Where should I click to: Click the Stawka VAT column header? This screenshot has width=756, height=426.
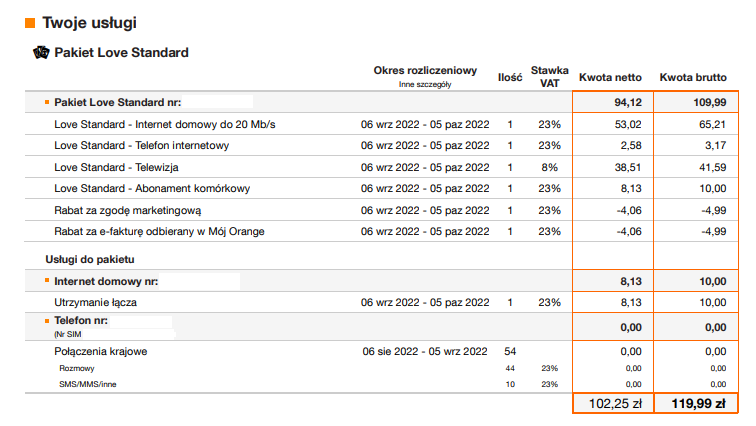pyautogui.click(x=549, y=76)
